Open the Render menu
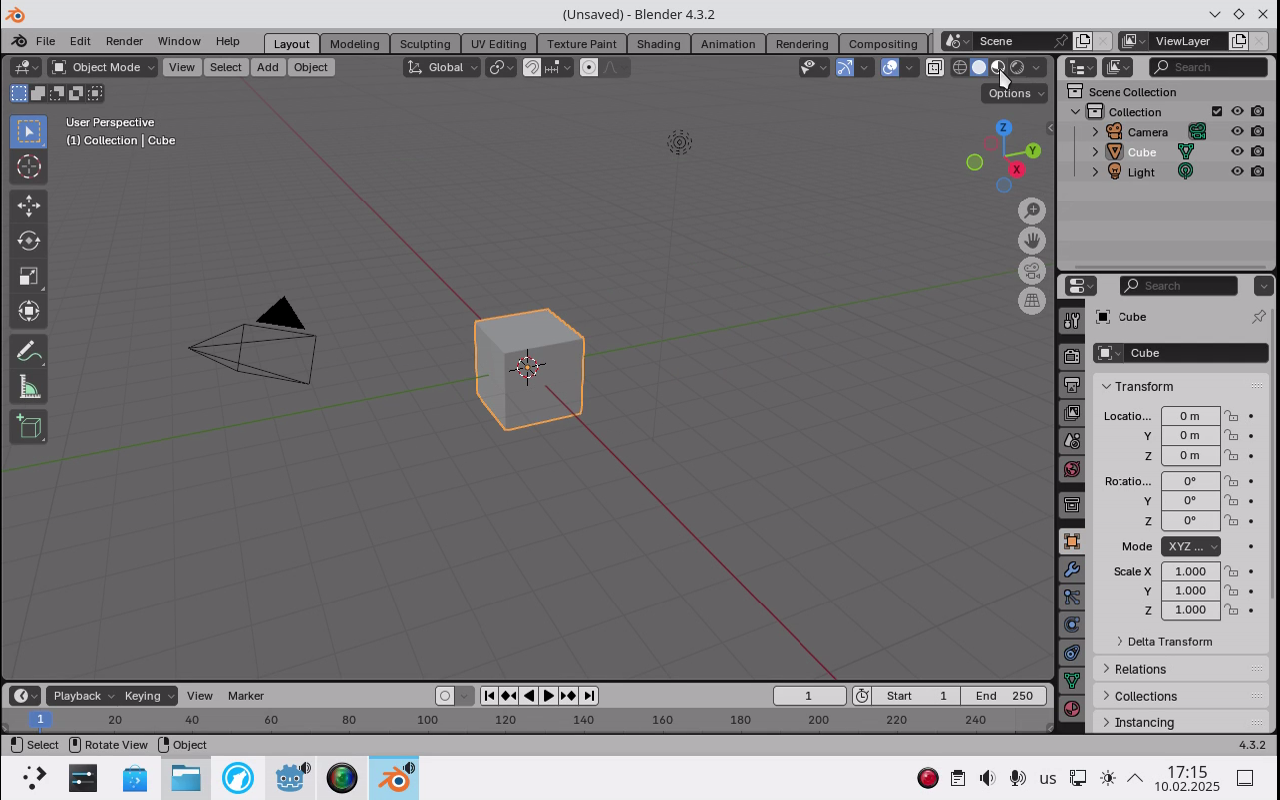 (x=124, y=41)
